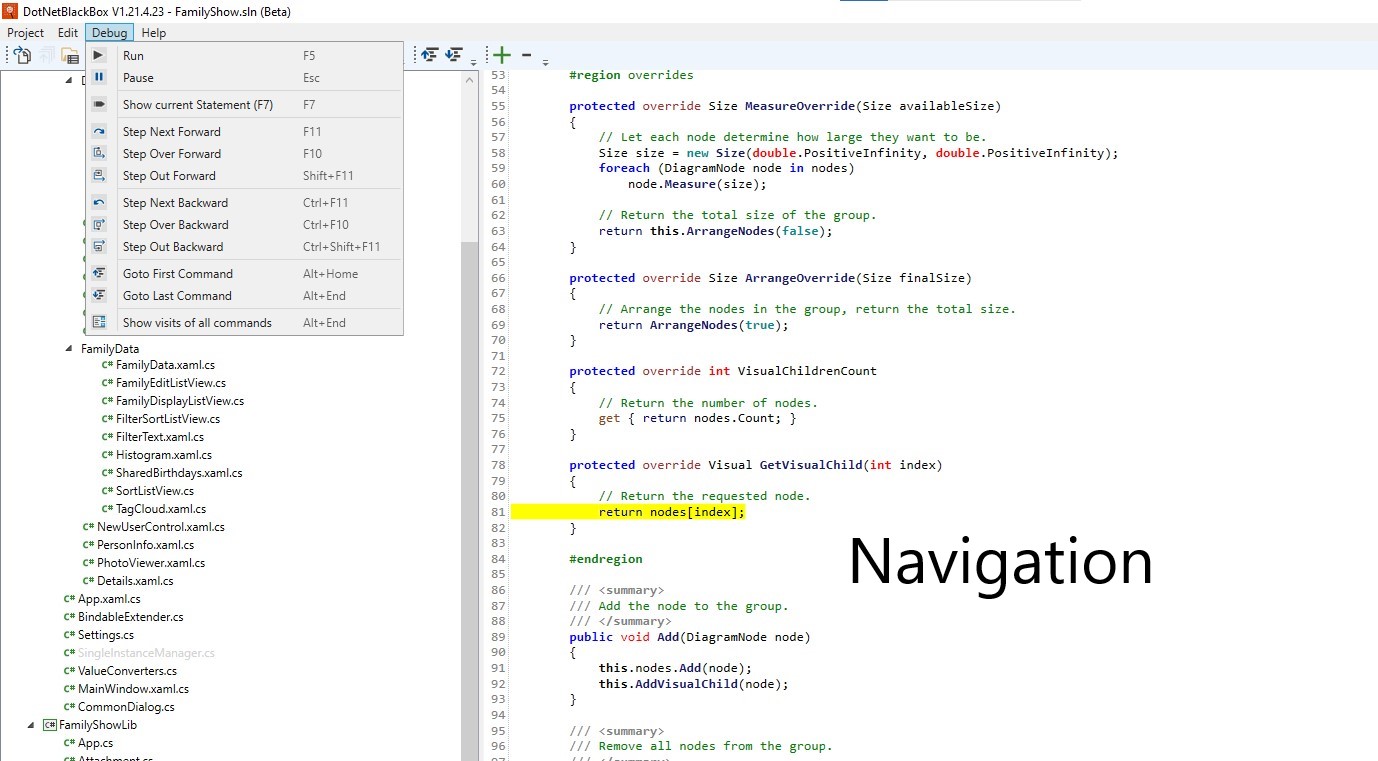Click the Step Next Backward icon
The image size is (1378, 761).
click(x=99, y=203)
